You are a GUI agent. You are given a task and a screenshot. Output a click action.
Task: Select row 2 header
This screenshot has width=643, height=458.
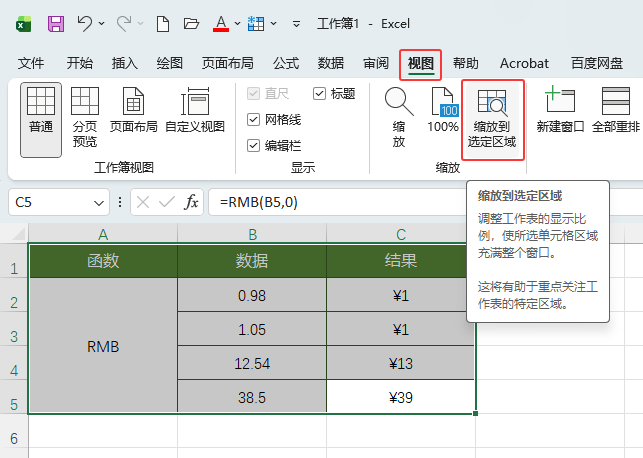point(14,295)
